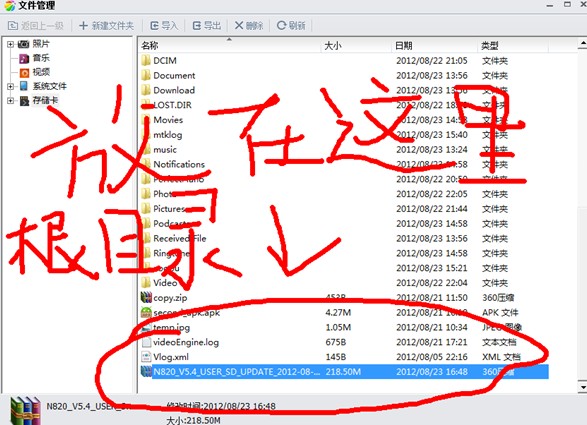587x425 pixels.
Task: Click the file list scrollbar down arrow
Action: (582, 387)
